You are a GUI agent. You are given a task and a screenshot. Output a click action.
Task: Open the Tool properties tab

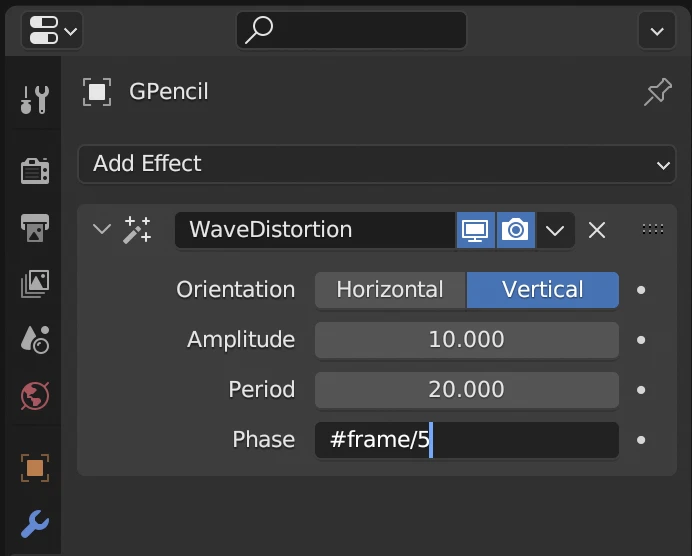[35, 99]
